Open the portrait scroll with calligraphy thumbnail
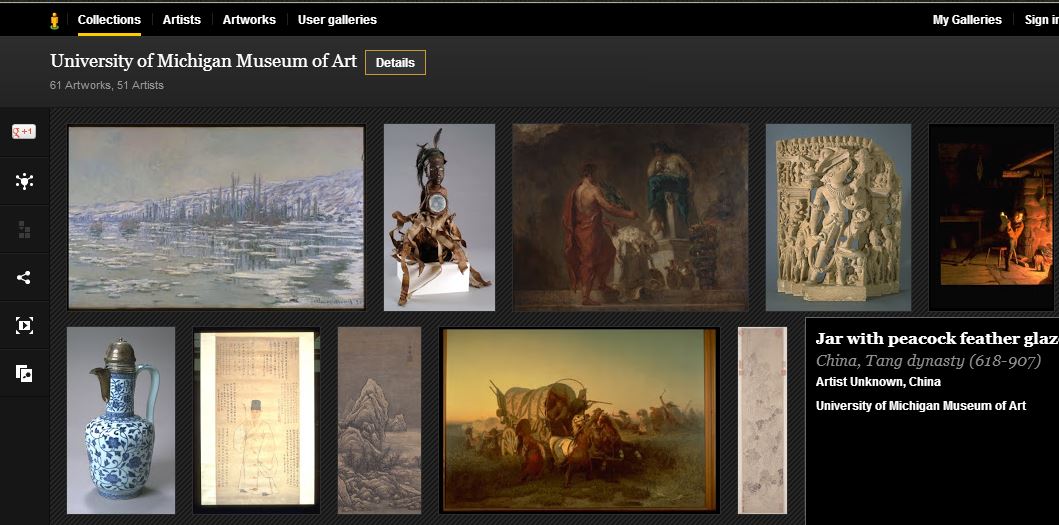The image size is (1059, 525). click(x=257, y=420)
